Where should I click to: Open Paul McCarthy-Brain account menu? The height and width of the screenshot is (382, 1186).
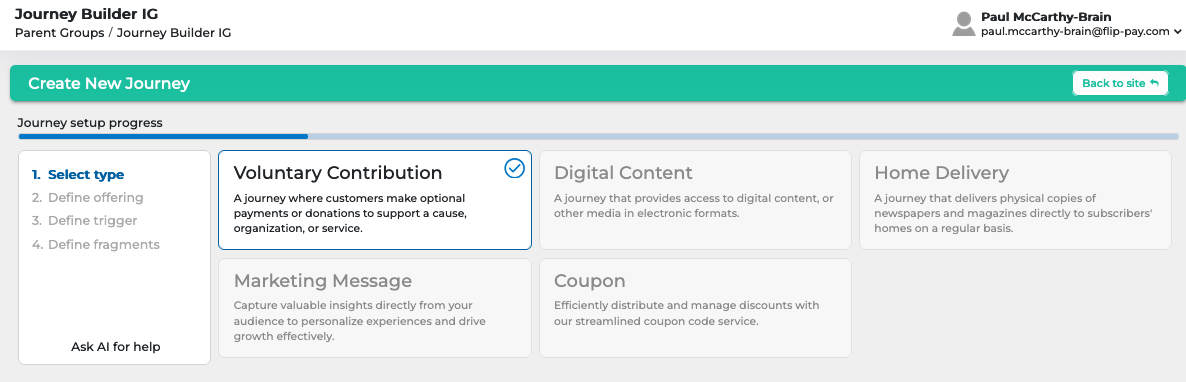click(1066, 24)
